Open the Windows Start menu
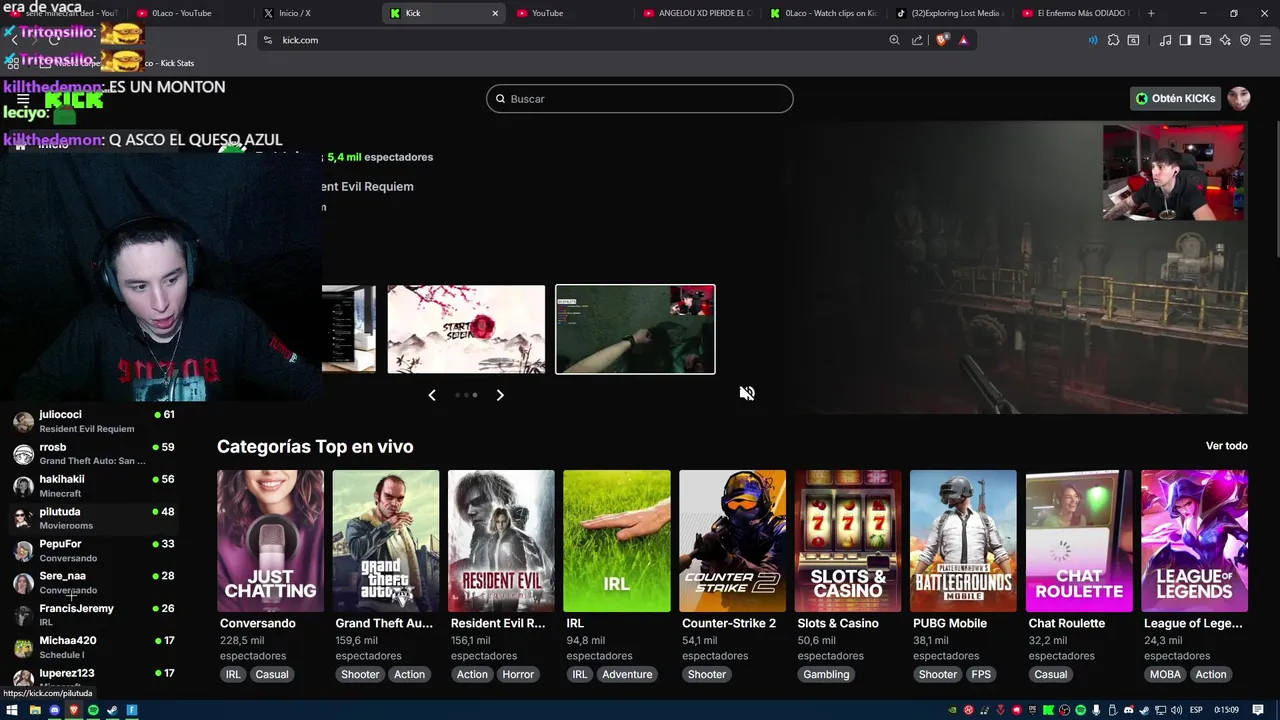The image size is (1280, 720). 13,710
